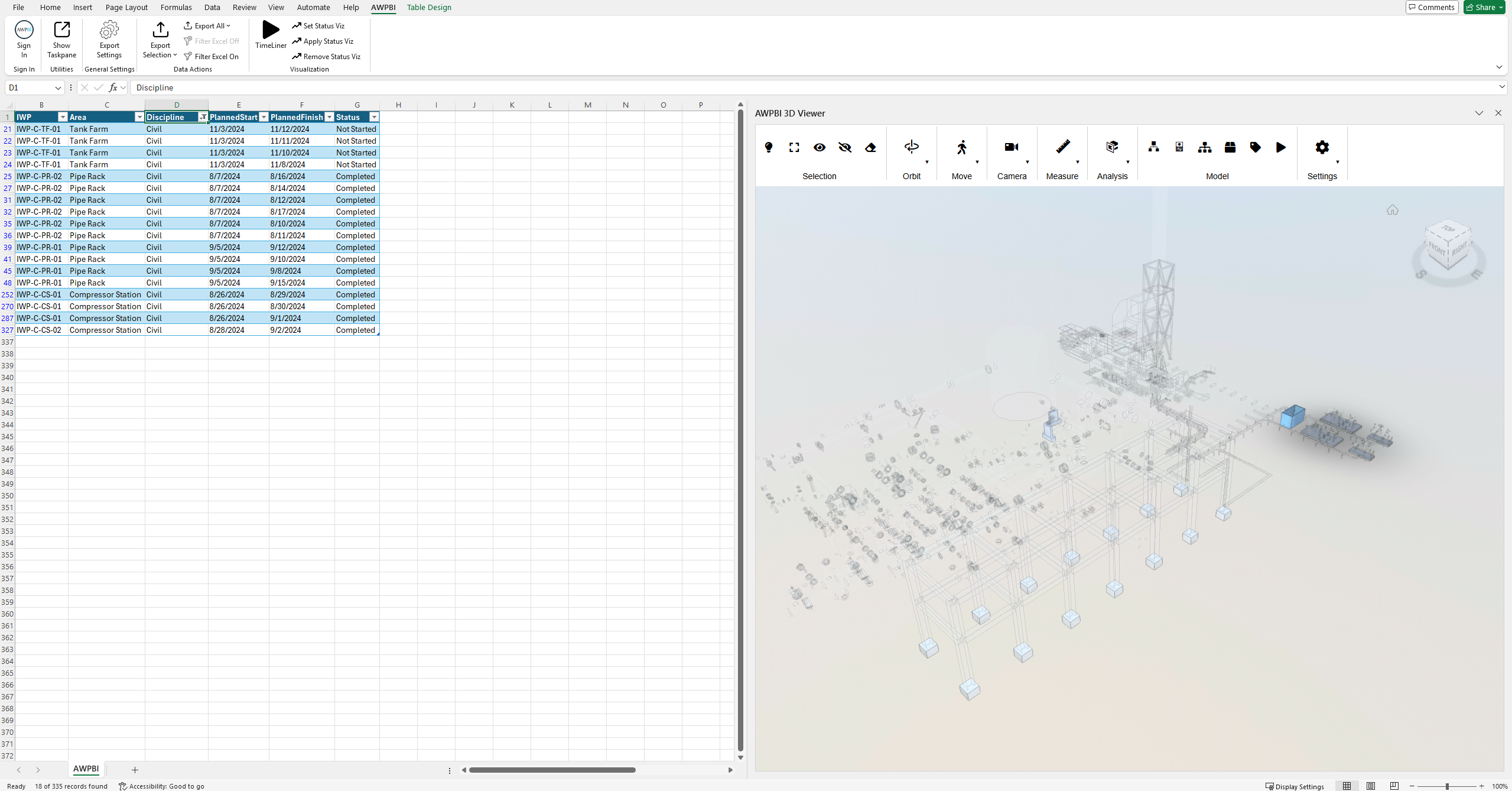Click Remove Status Viz
1512x791 pixels.
click(x=326, y=56)
